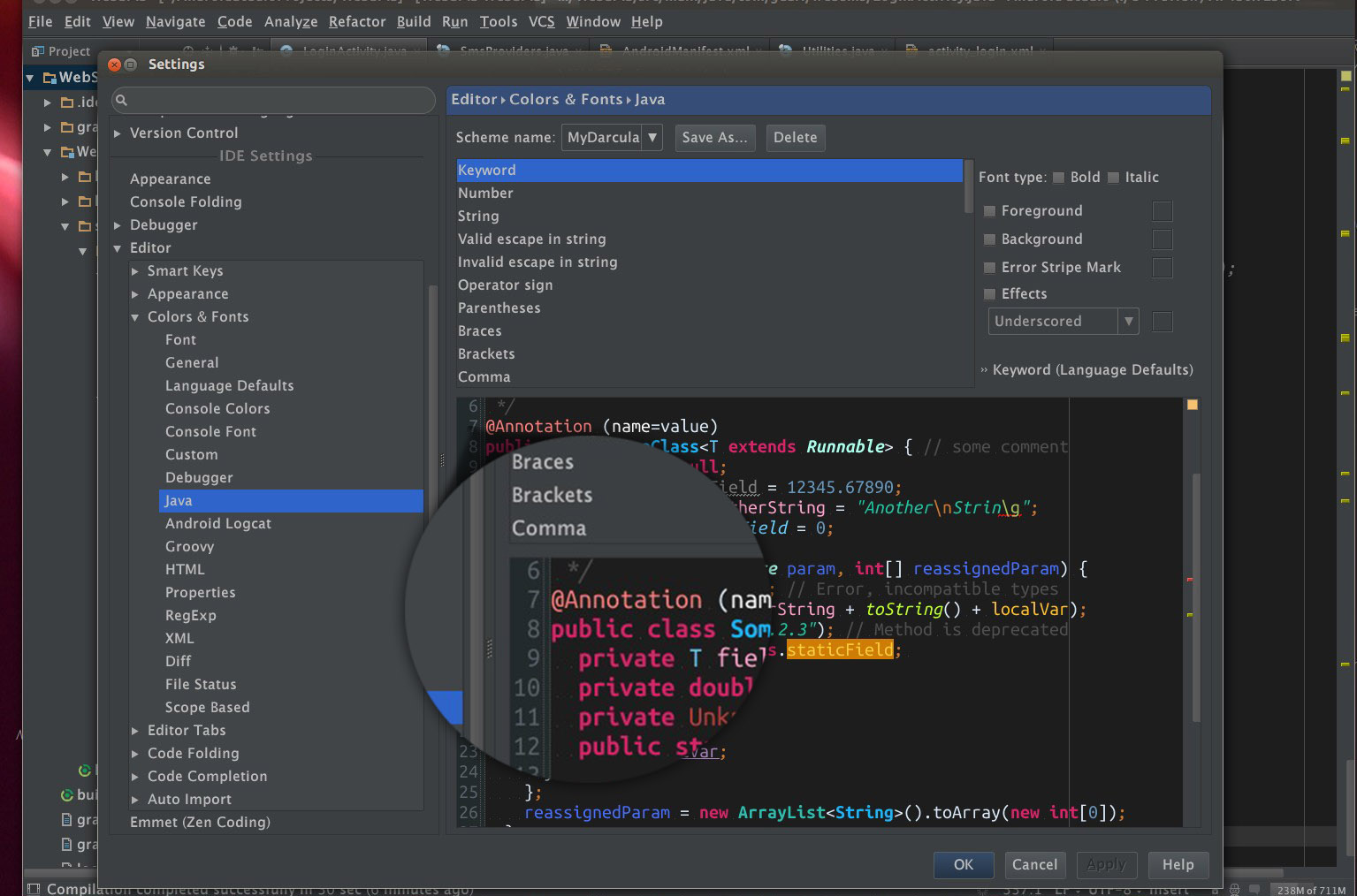Expand the Version Control settings node
Viewport: 1357px width, 896px height.
click(x=117, y=133)
